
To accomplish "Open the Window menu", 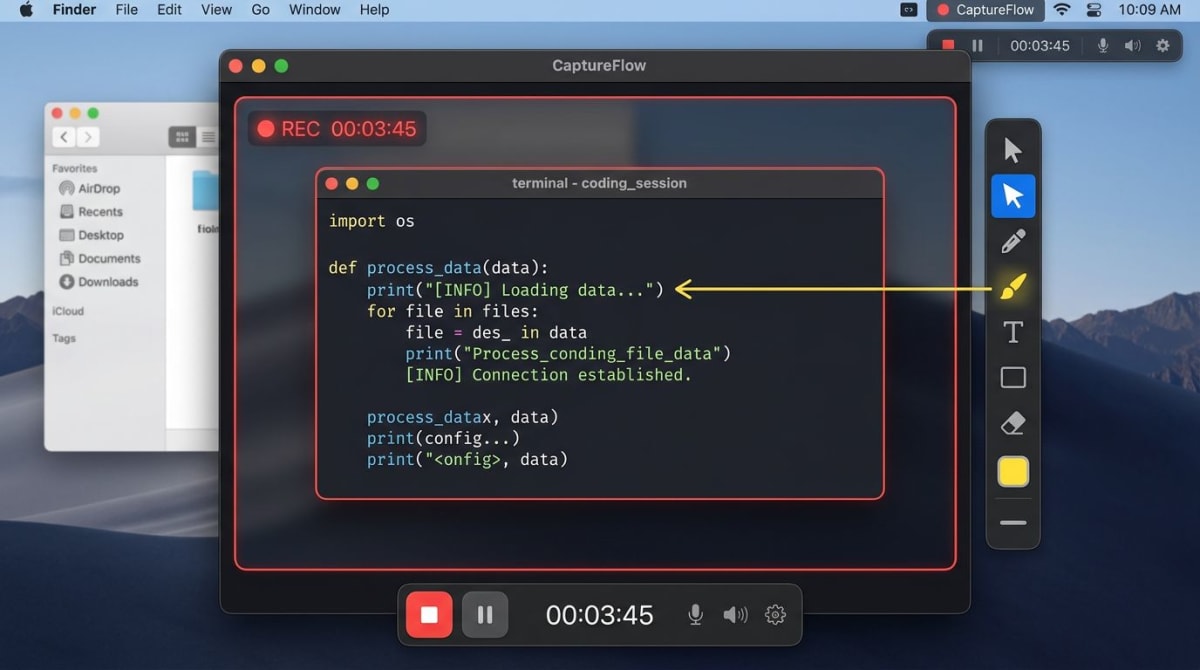I will coord(315,10).
